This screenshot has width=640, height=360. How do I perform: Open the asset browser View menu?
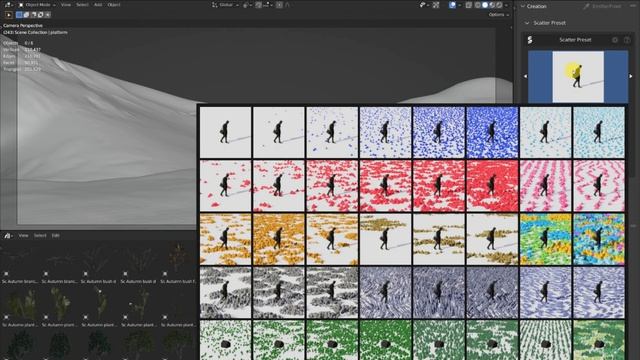(23, 236)
